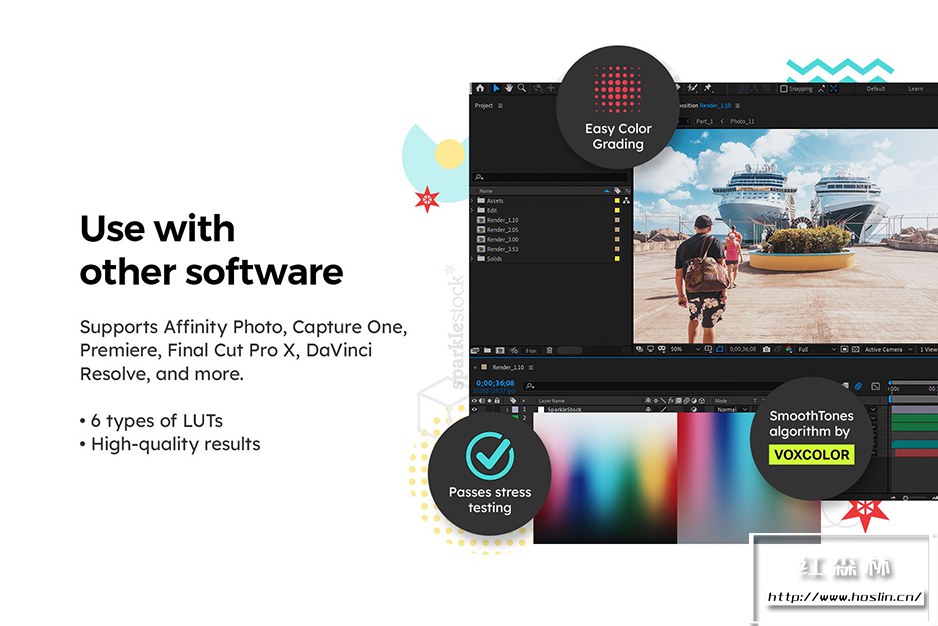Select the Selection arrow tool
The image size is (938, 626).
coord(496,88)
